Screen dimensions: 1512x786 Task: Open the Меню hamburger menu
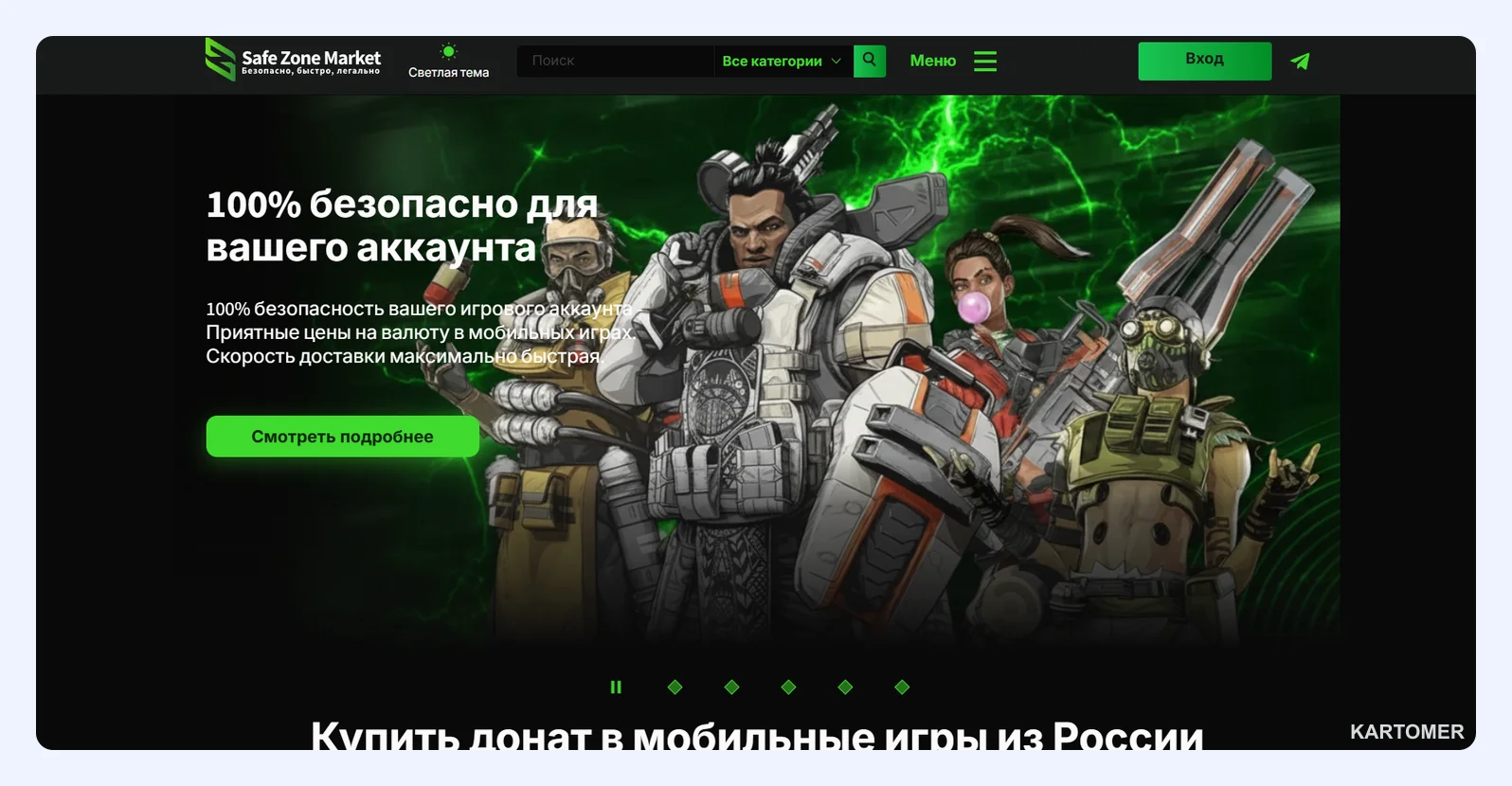(x=953, y=61)
